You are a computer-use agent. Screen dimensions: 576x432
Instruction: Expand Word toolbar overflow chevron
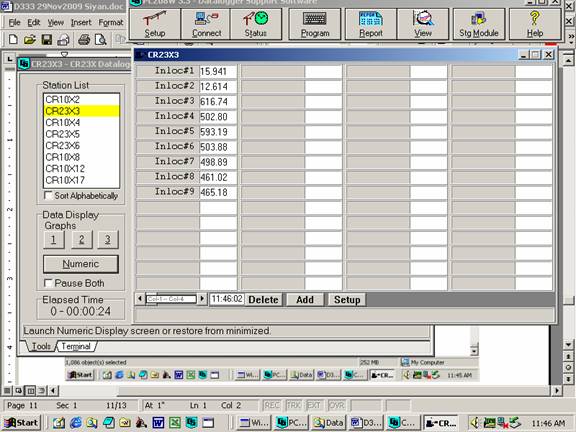571,37
